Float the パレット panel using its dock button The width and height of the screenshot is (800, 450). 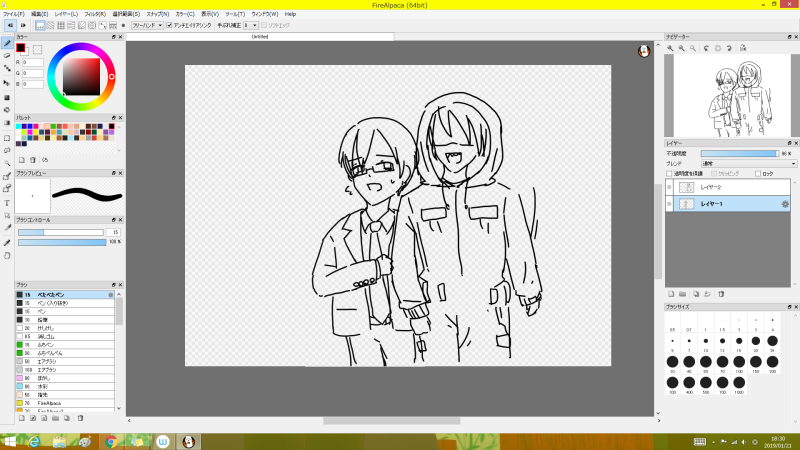pyautogui.click(x=114, y=118)
